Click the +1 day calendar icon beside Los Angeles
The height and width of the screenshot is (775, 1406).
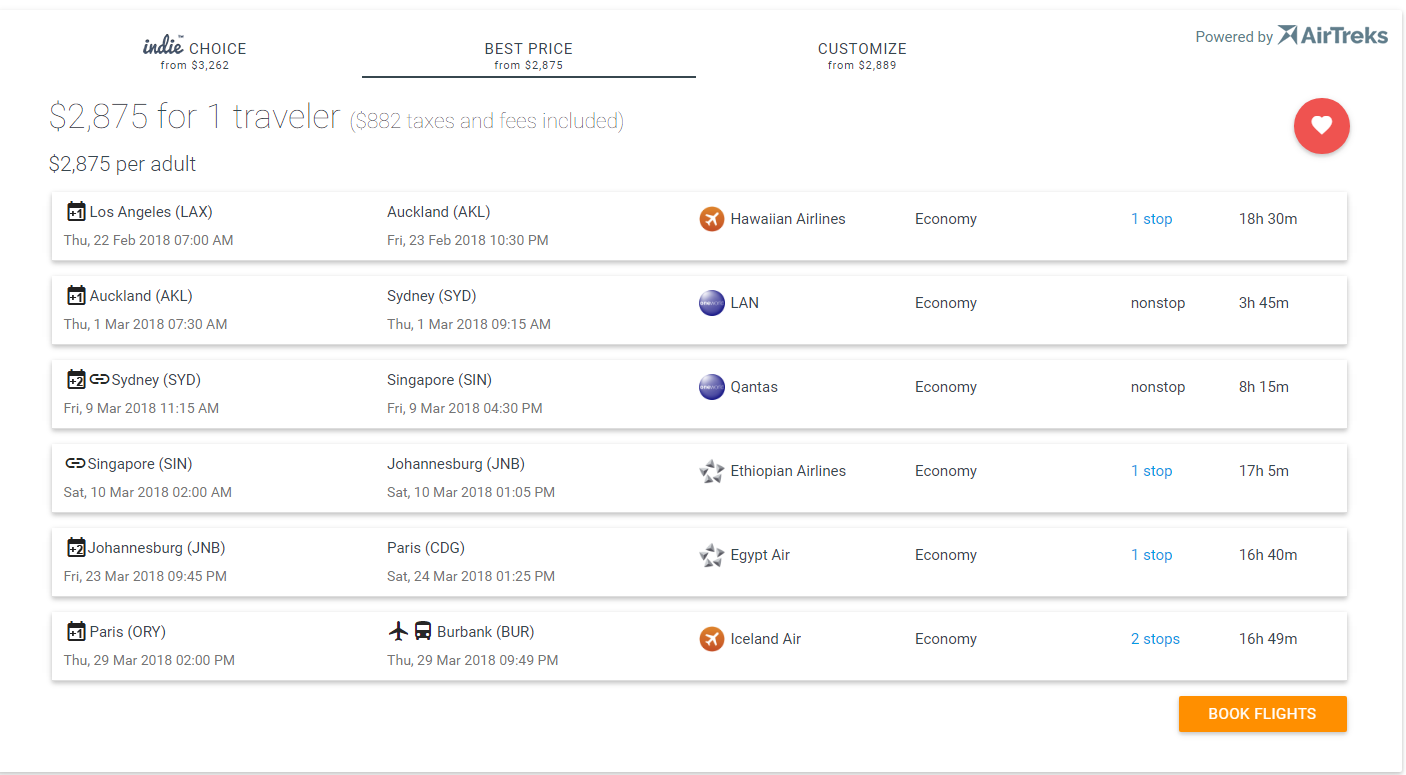[76, 212]
